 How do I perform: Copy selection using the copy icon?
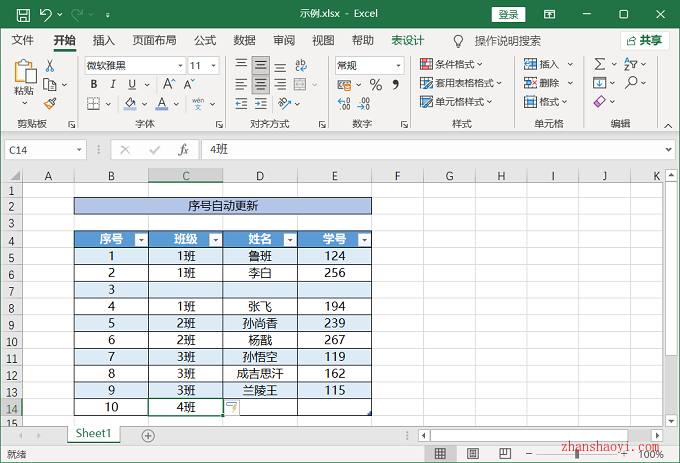50,85
